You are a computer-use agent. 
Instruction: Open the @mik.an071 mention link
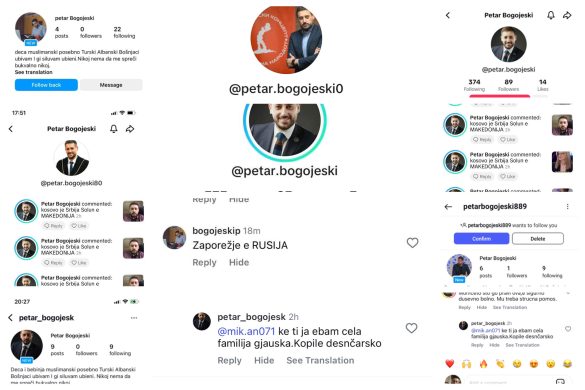pos(246,331)
